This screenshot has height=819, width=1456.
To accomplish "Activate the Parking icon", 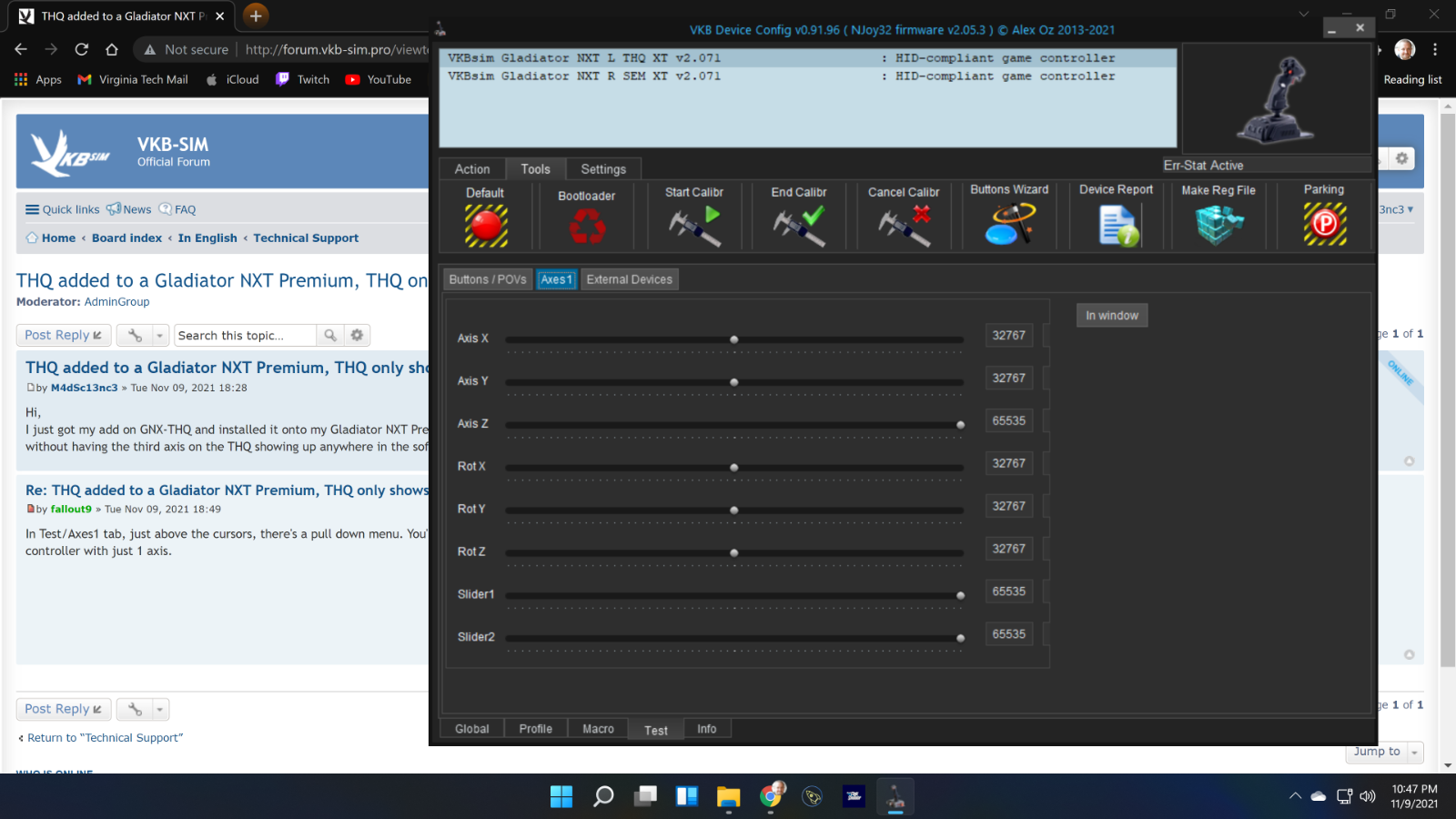I will pyautogui.click(x=1325, y=224).
